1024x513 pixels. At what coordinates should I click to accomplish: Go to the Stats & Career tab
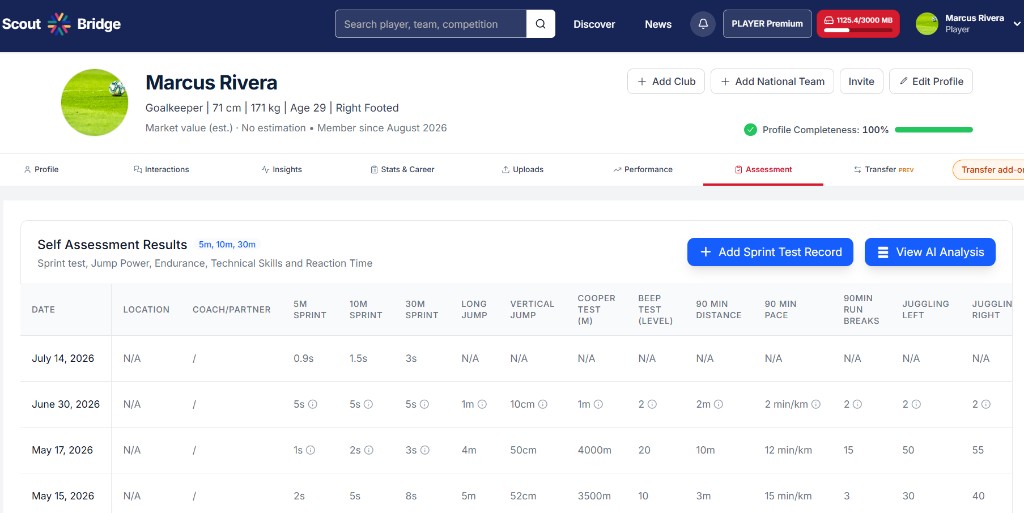(402, 169)
